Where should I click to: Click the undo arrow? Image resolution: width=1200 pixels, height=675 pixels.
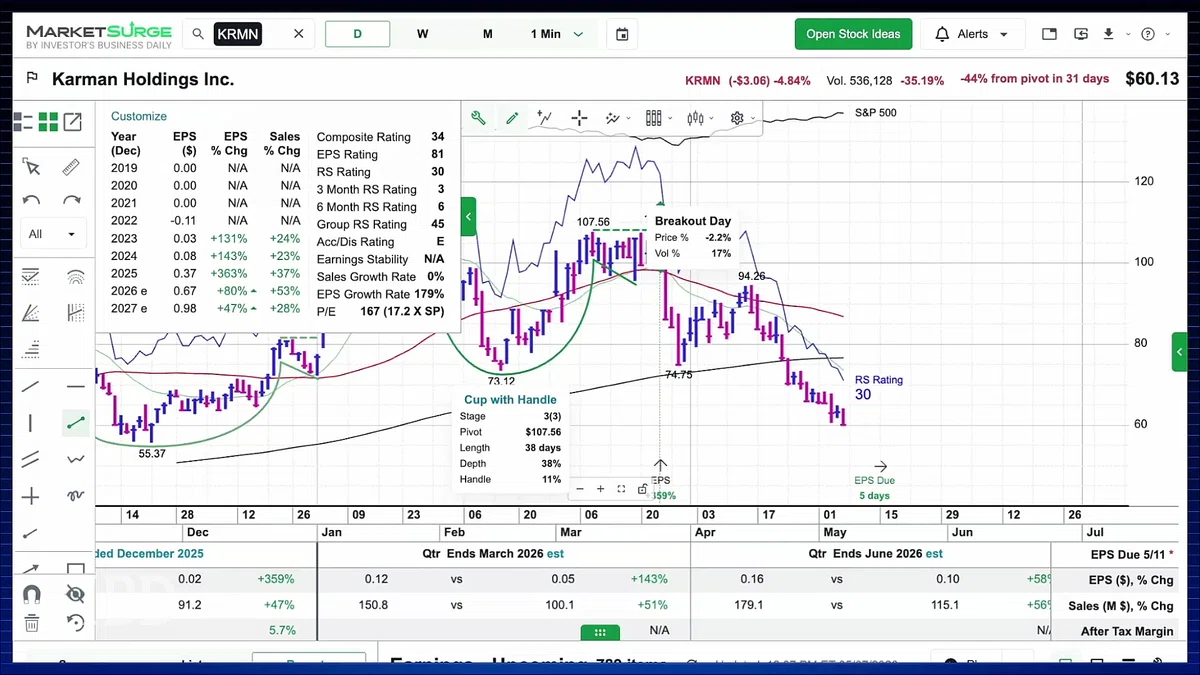[31, 200]
